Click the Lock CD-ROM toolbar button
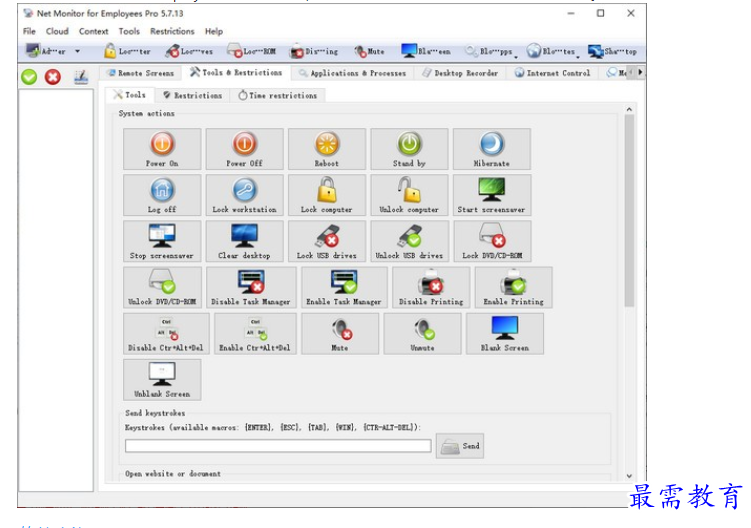The width and height of the screenshot is (751, 528). tap(252, 51)
